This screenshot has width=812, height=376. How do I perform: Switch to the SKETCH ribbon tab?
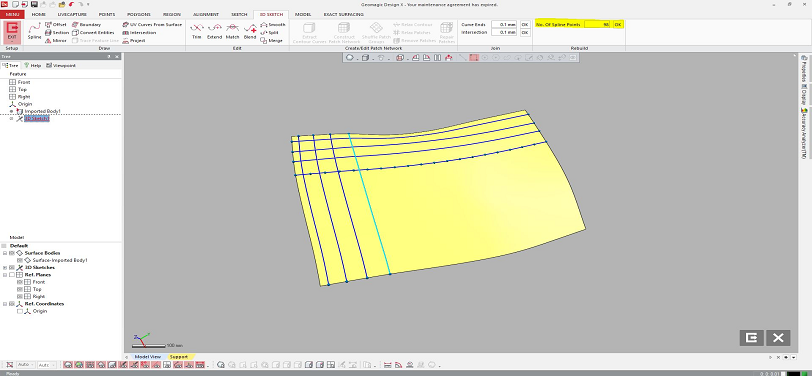point(238,15)
